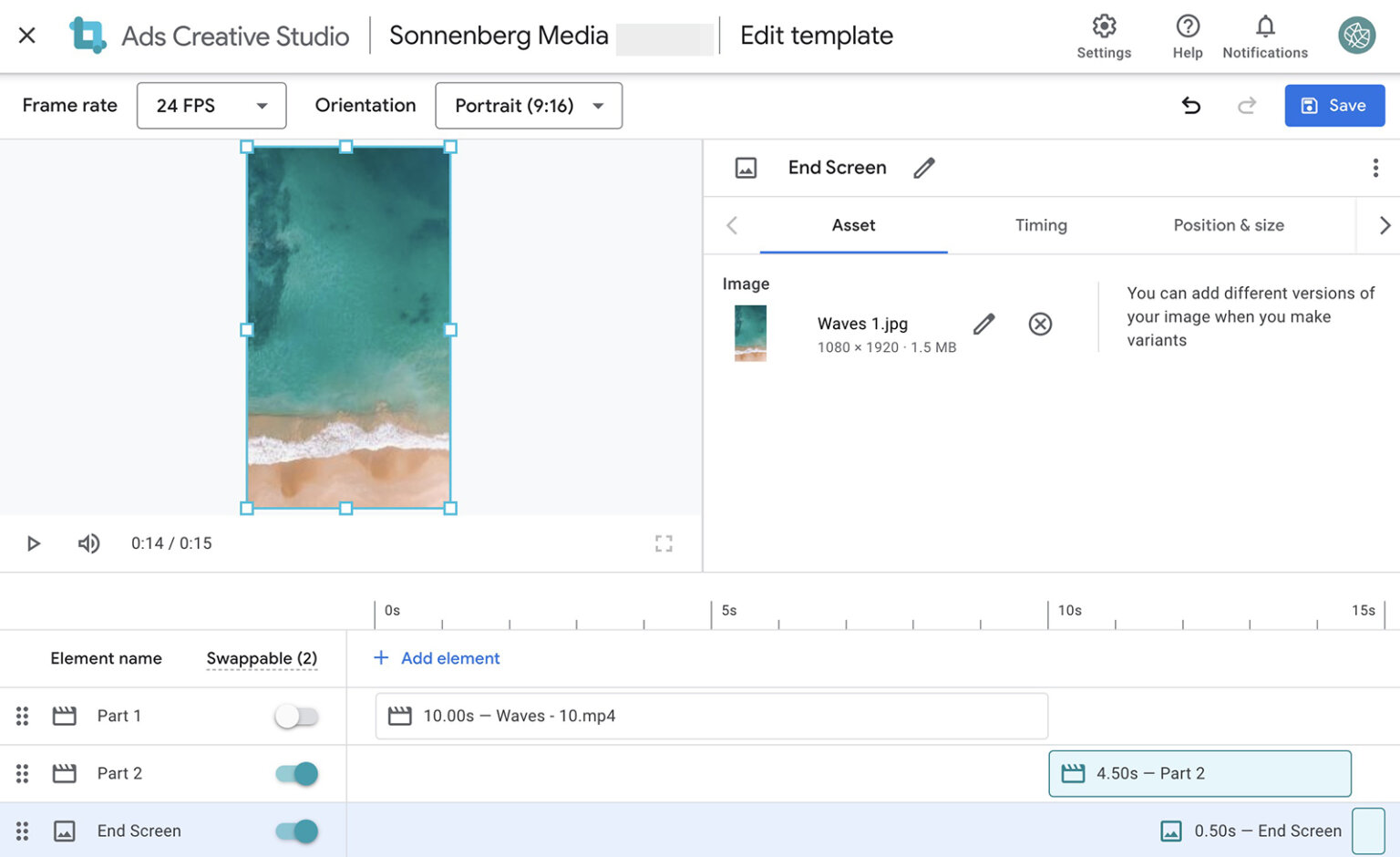
Task: Click the 0s mark on the timeline ruler
Action: 392,611
